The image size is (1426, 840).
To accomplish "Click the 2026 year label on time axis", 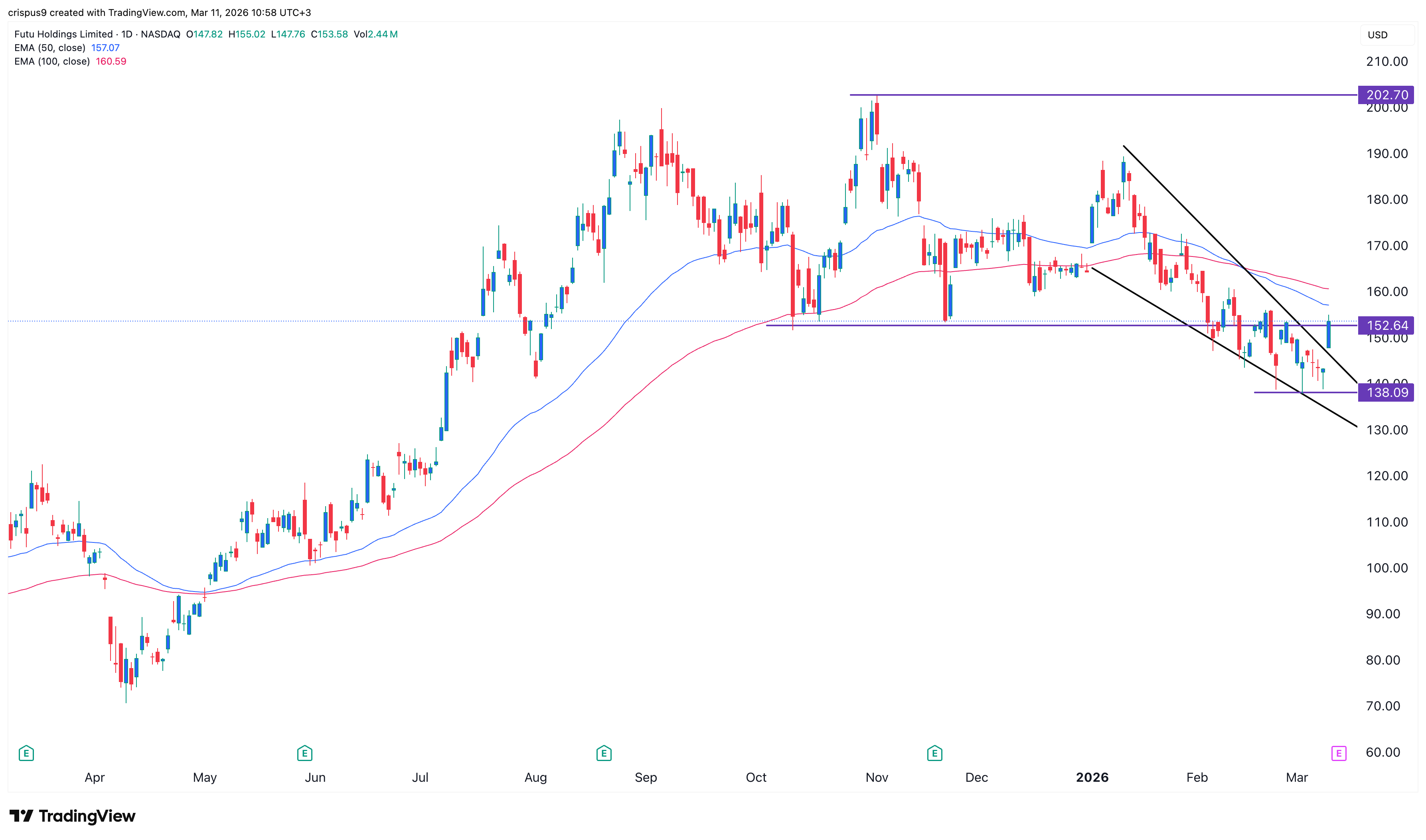I will click(1092, 777).
